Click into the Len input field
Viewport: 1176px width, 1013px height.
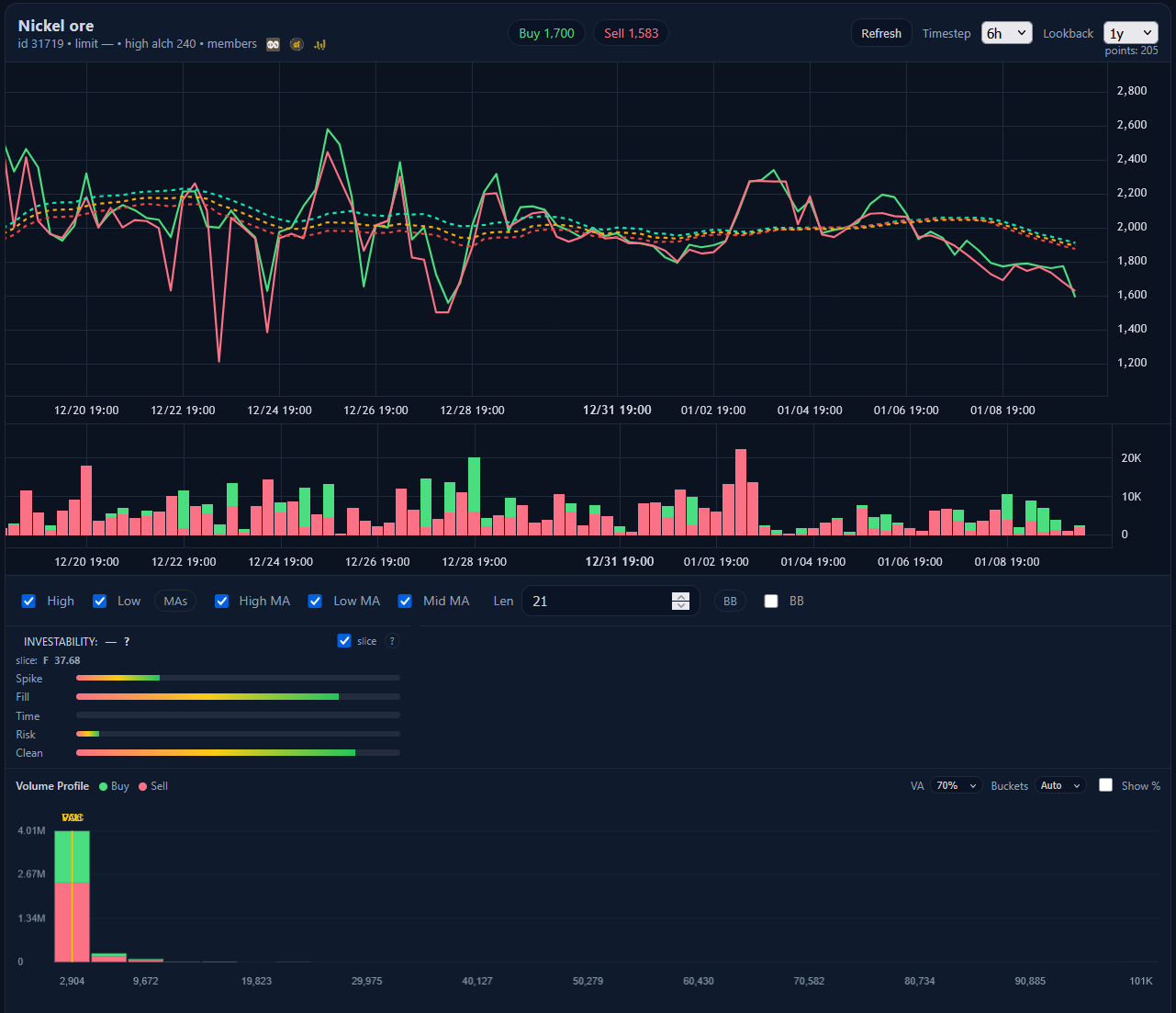[597, 601]
